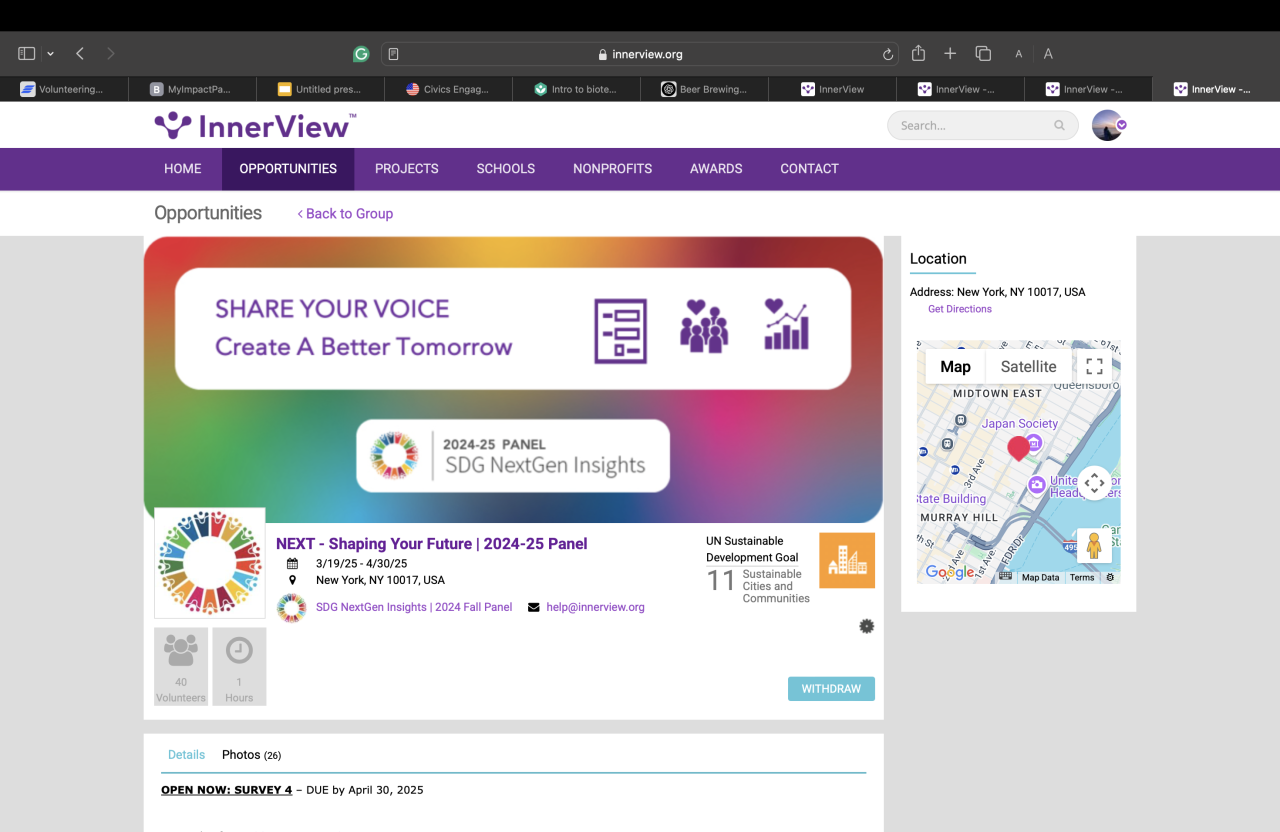
Task: Click the map pan camera control
Action: [1095, 484]
